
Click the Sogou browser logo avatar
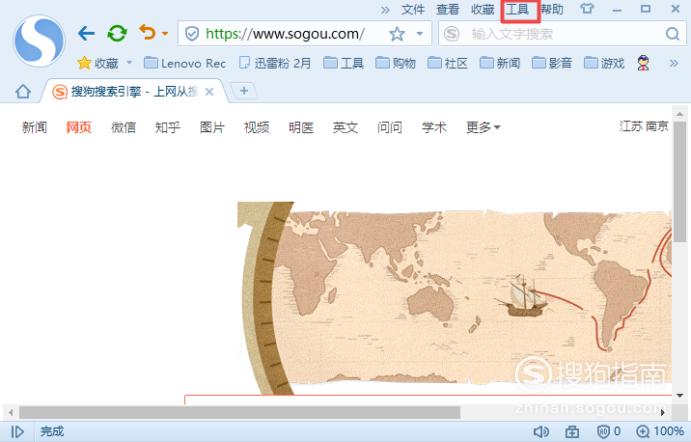39,41
